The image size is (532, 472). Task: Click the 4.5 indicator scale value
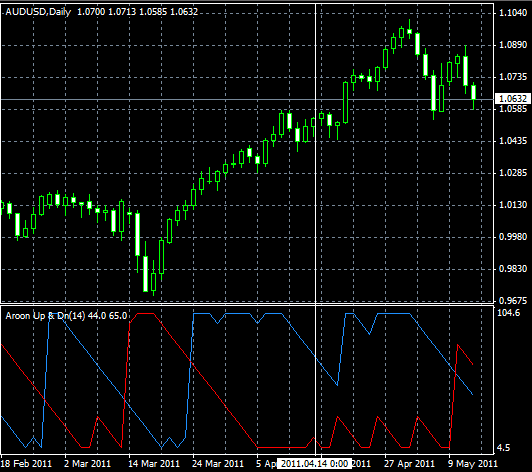point(503,448)
